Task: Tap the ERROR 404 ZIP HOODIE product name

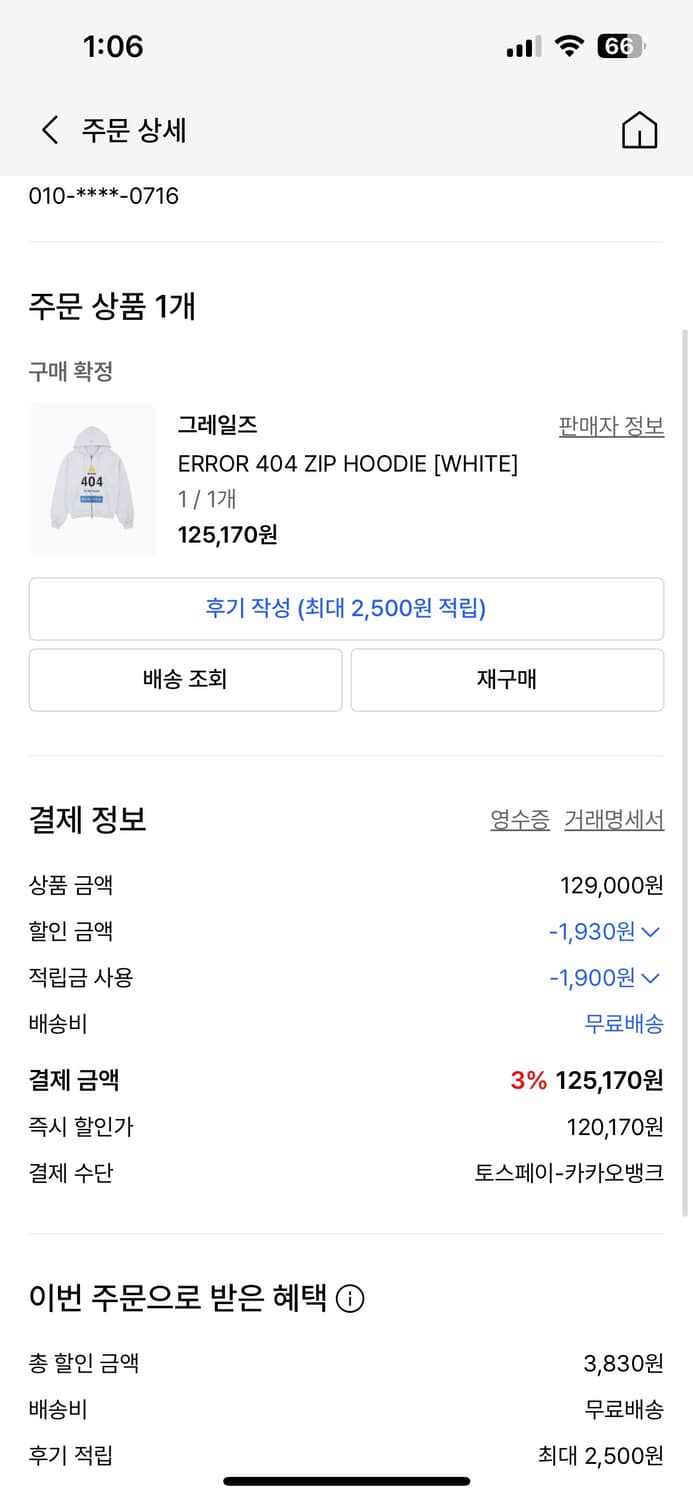Action: pyautogui.click(x=347, y=464)
